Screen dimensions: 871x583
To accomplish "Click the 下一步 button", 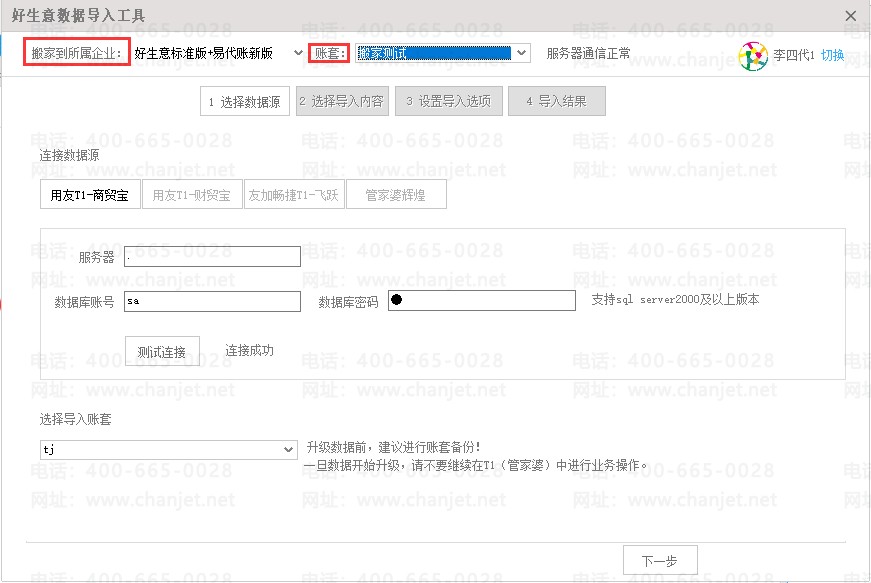I will tap(660, 561).
